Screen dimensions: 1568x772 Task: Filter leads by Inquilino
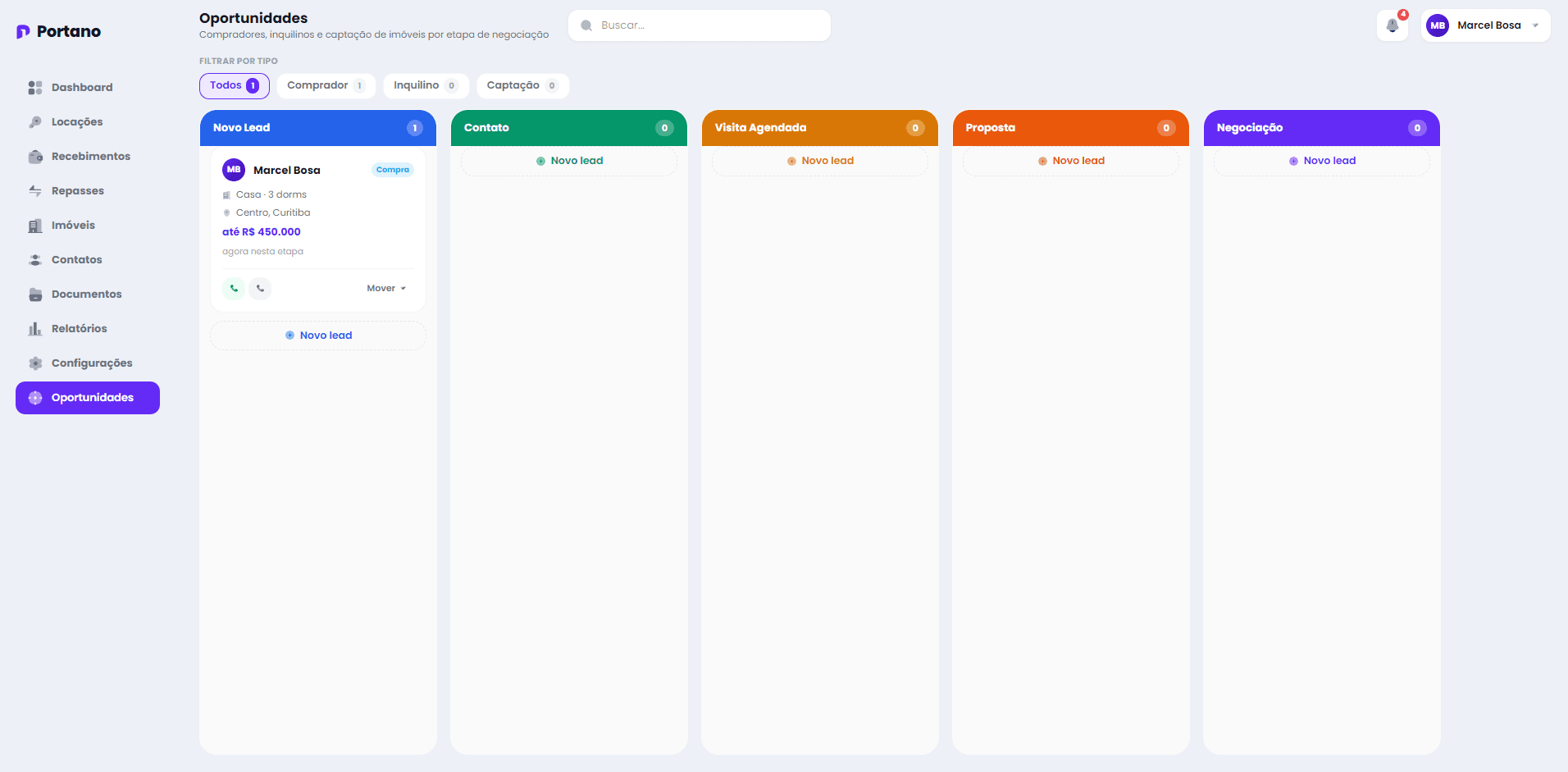tap(426, 86)
